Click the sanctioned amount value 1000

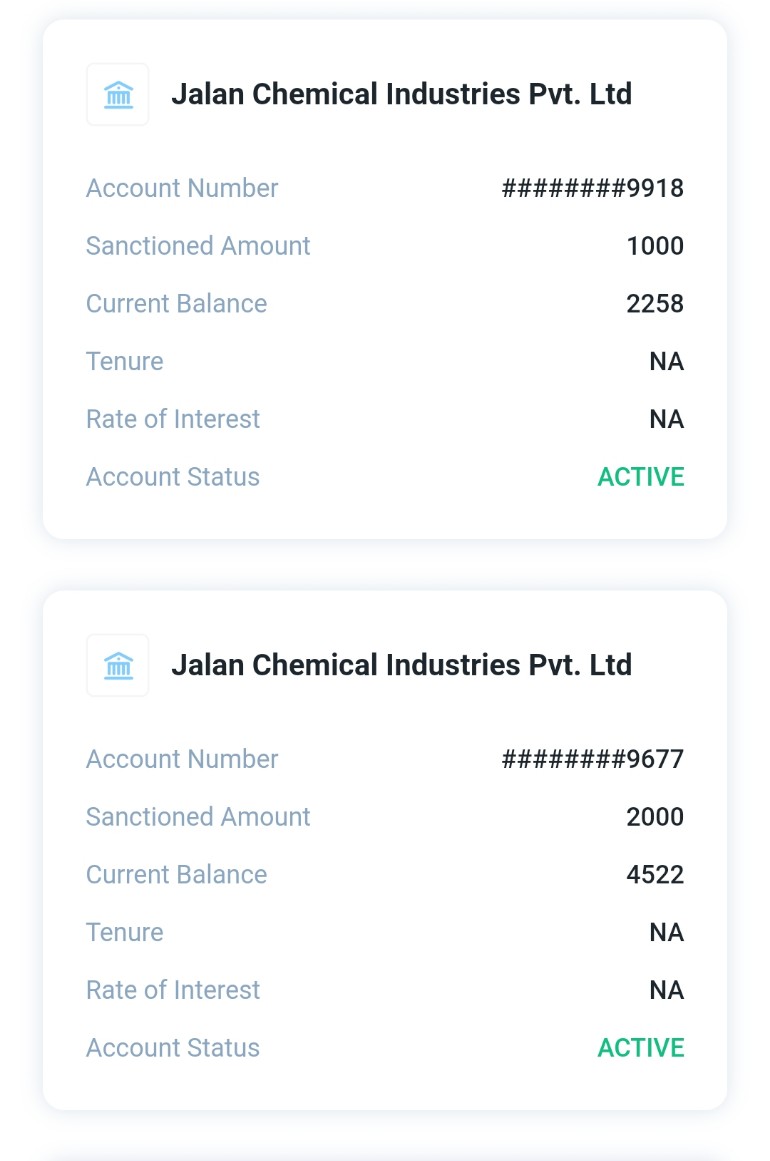655,246
